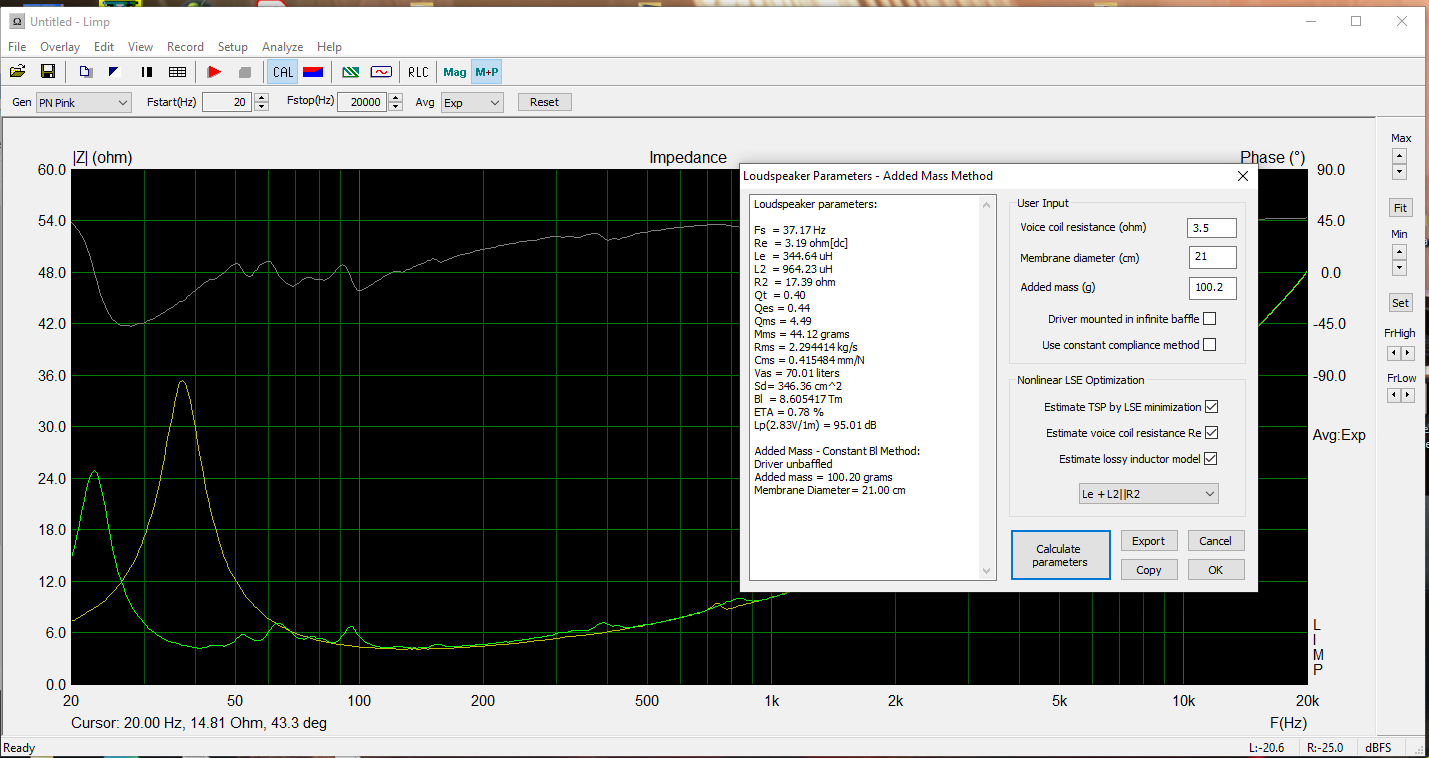The height and width of the screenshot is (758, 1429).
Task: Open the Overlay menu
Action: click(x=60, y=47)
